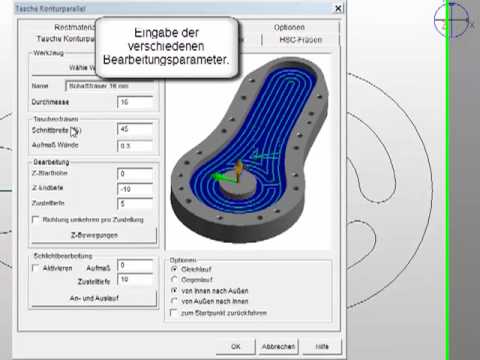The width and height of the screenshot is (480, 360).
Task: Edit the Z-Endtiefe field
Action: coord(135,189)
